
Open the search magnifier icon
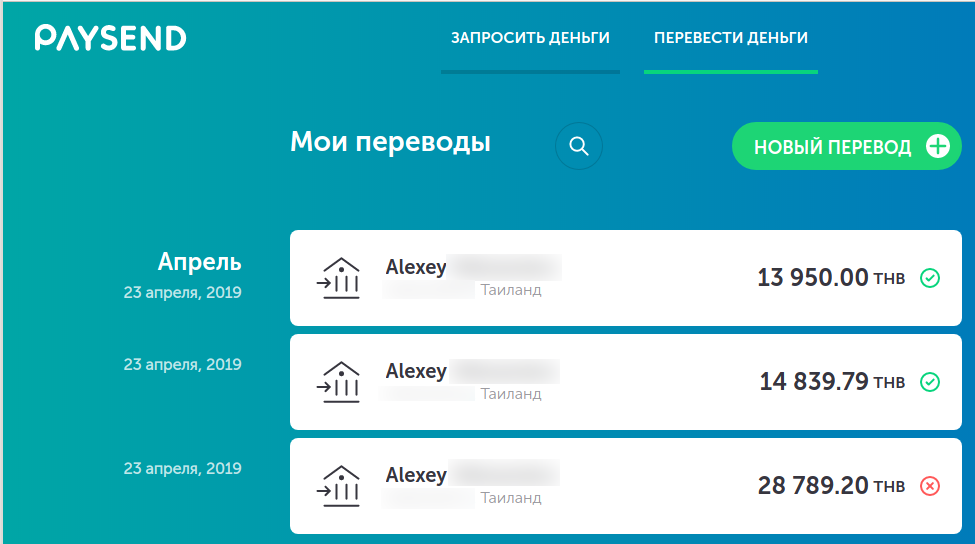[x=579, y=146]
